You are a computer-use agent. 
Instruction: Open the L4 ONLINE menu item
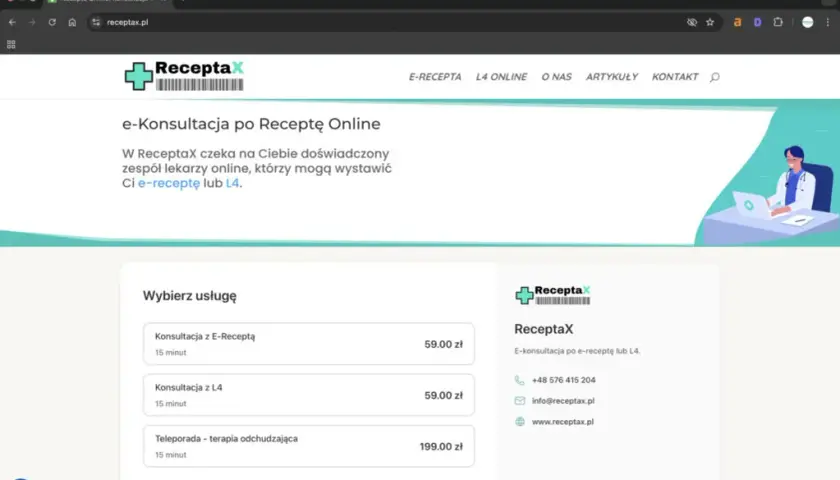(501, 77)
